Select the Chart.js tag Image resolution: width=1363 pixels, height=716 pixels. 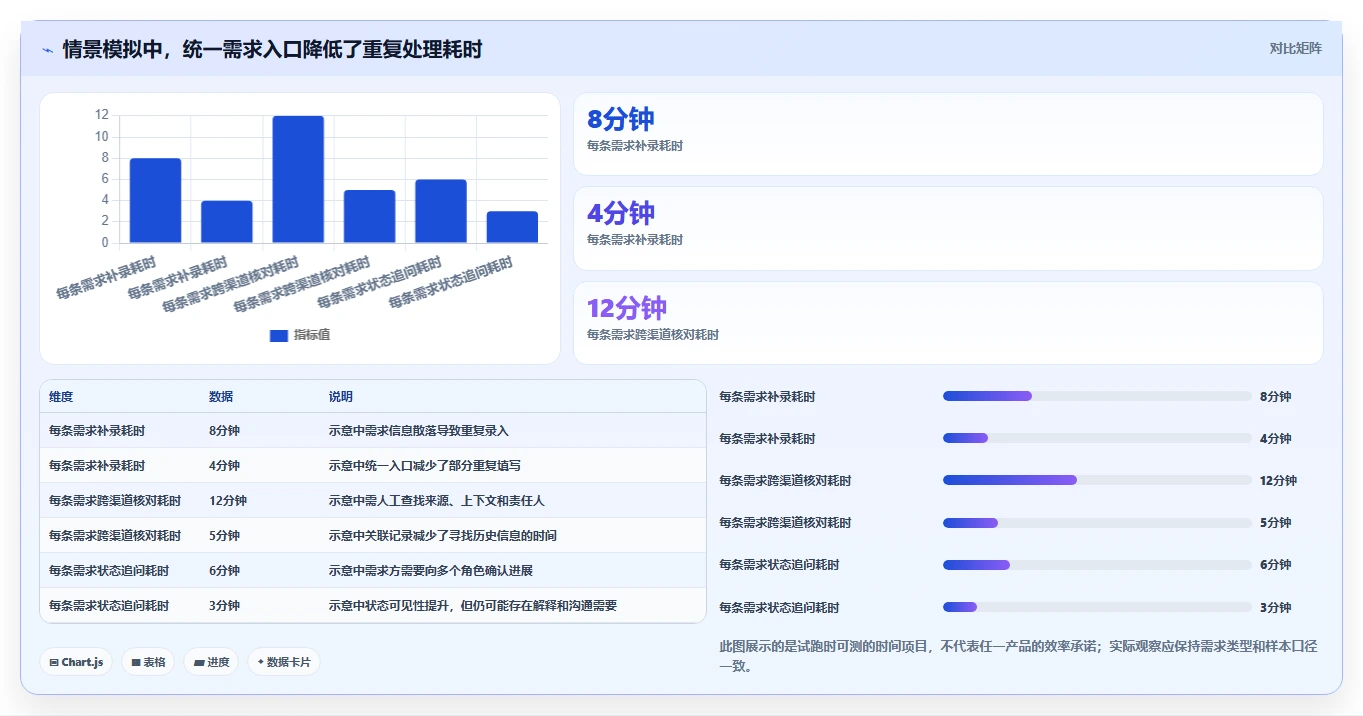[x=76, y=662]
